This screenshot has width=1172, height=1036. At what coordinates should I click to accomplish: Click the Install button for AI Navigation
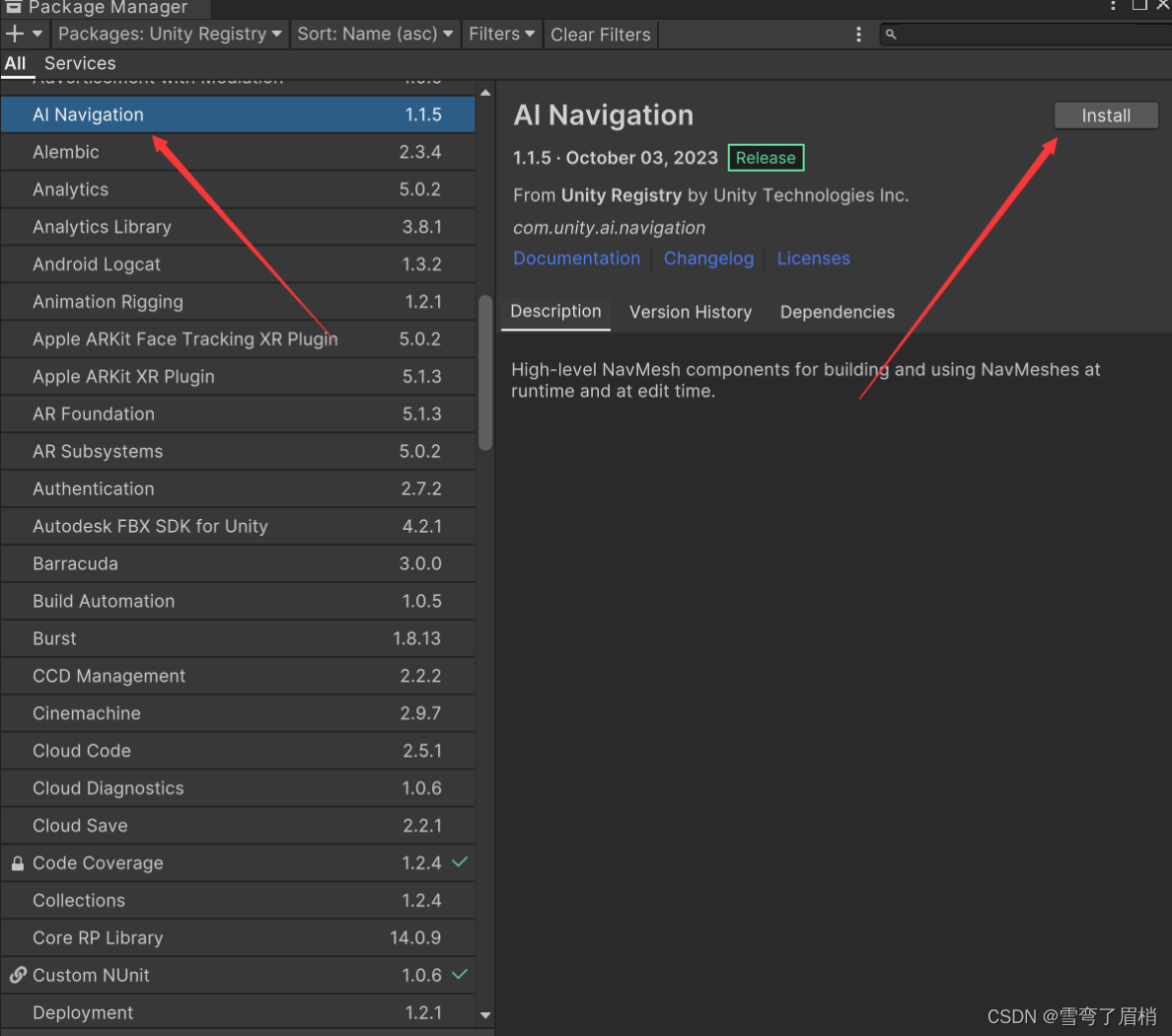click(x=1106, y=115)
